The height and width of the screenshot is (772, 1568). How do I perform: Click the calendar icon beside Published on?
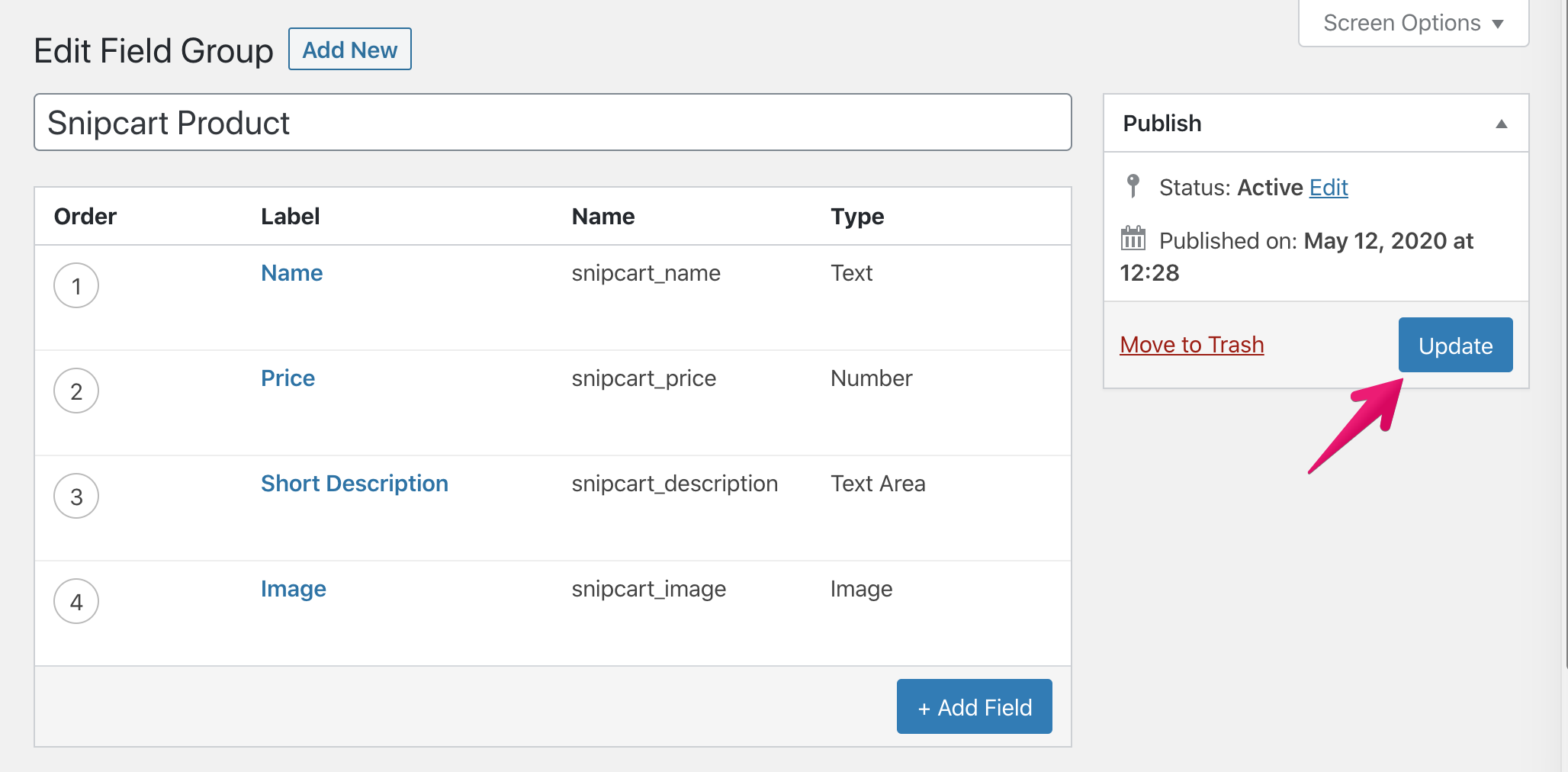[x=1133, y=239]
